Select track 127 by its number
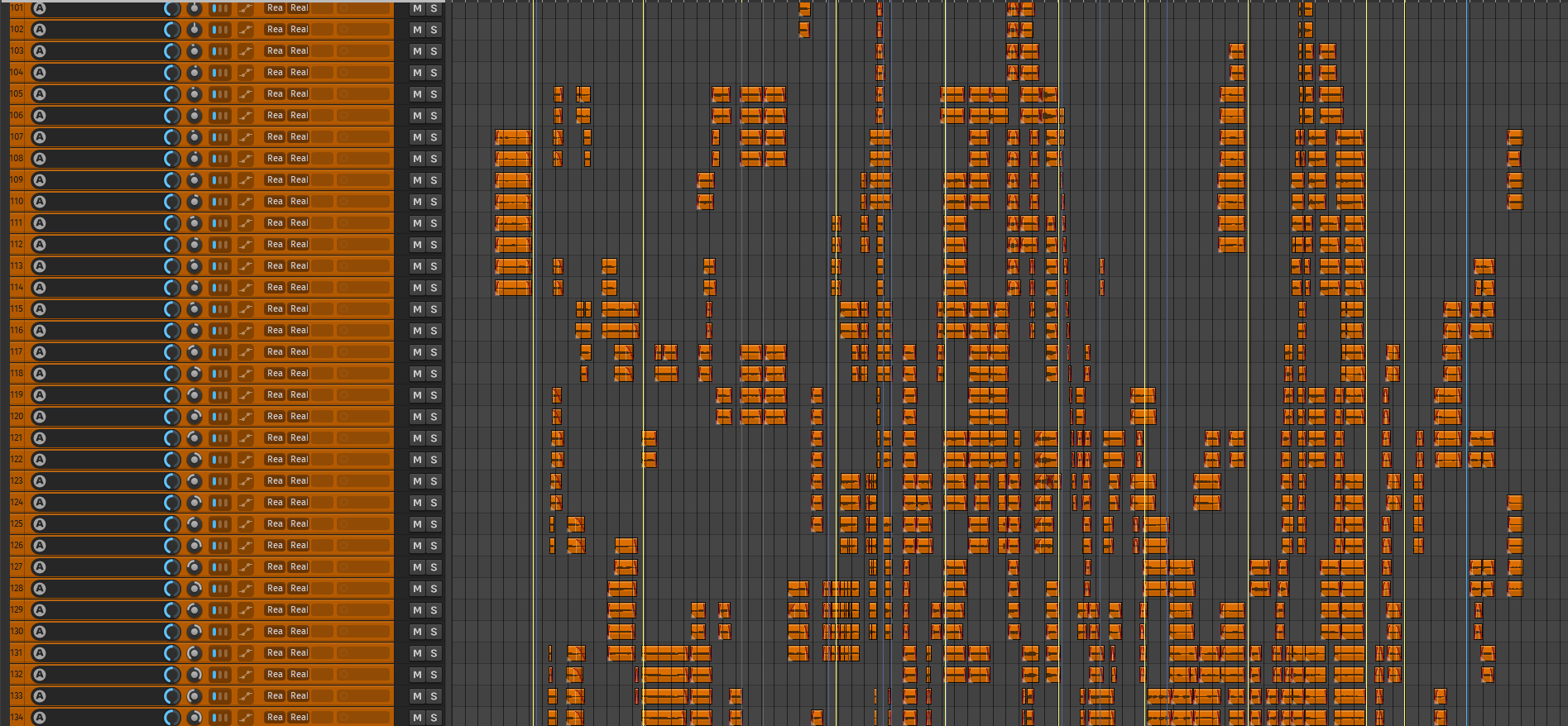1568x726 pixels. click(17, 567)
